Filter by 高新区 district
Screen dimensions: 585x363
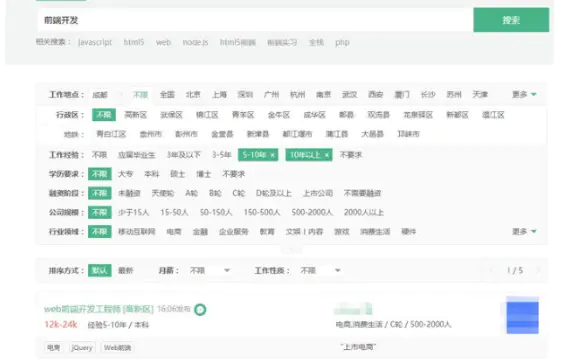click(x=135, y=115)
